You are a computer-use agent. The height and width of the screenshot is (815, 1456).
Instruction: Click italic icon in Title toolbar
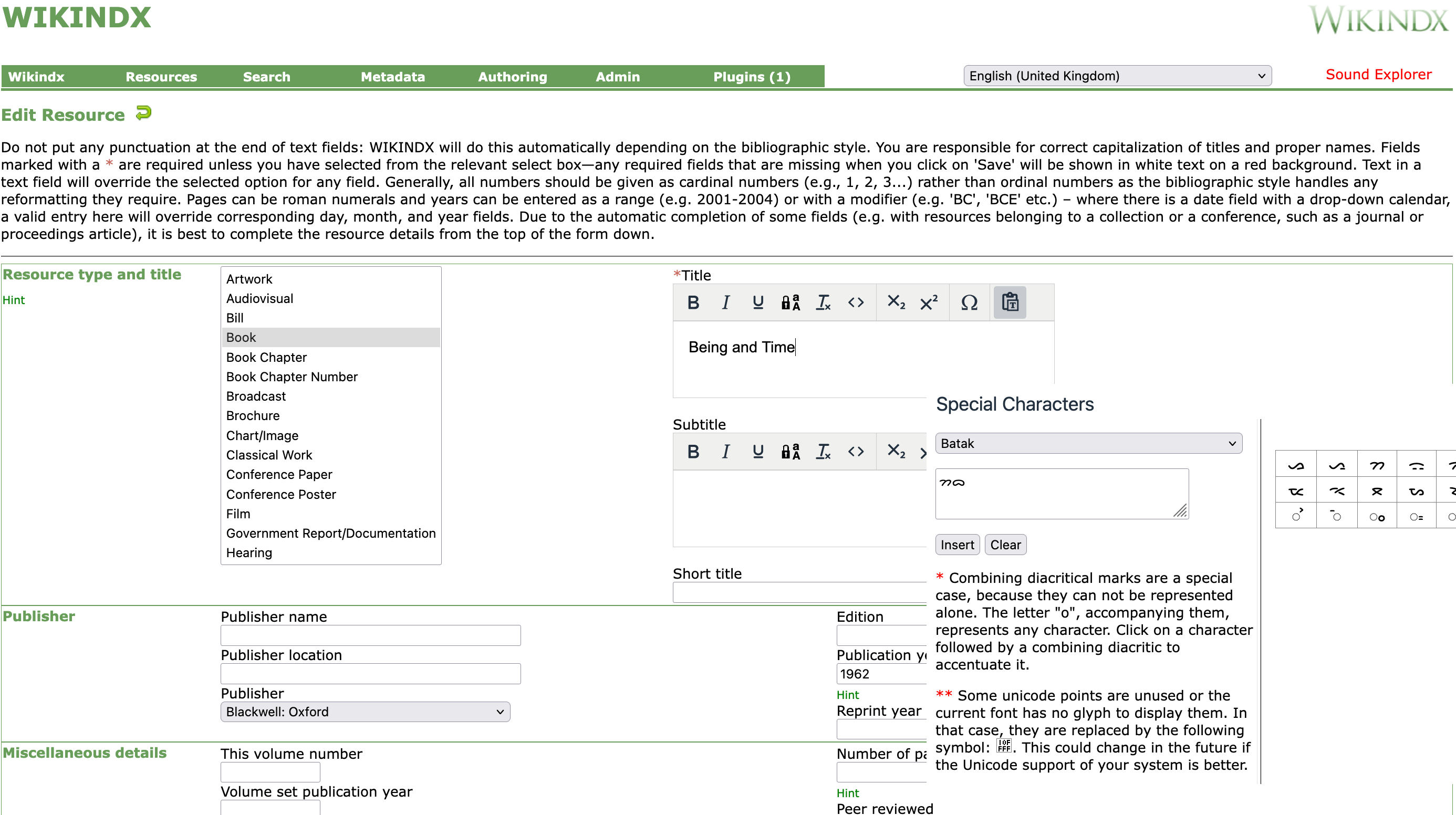click(726, 302)
